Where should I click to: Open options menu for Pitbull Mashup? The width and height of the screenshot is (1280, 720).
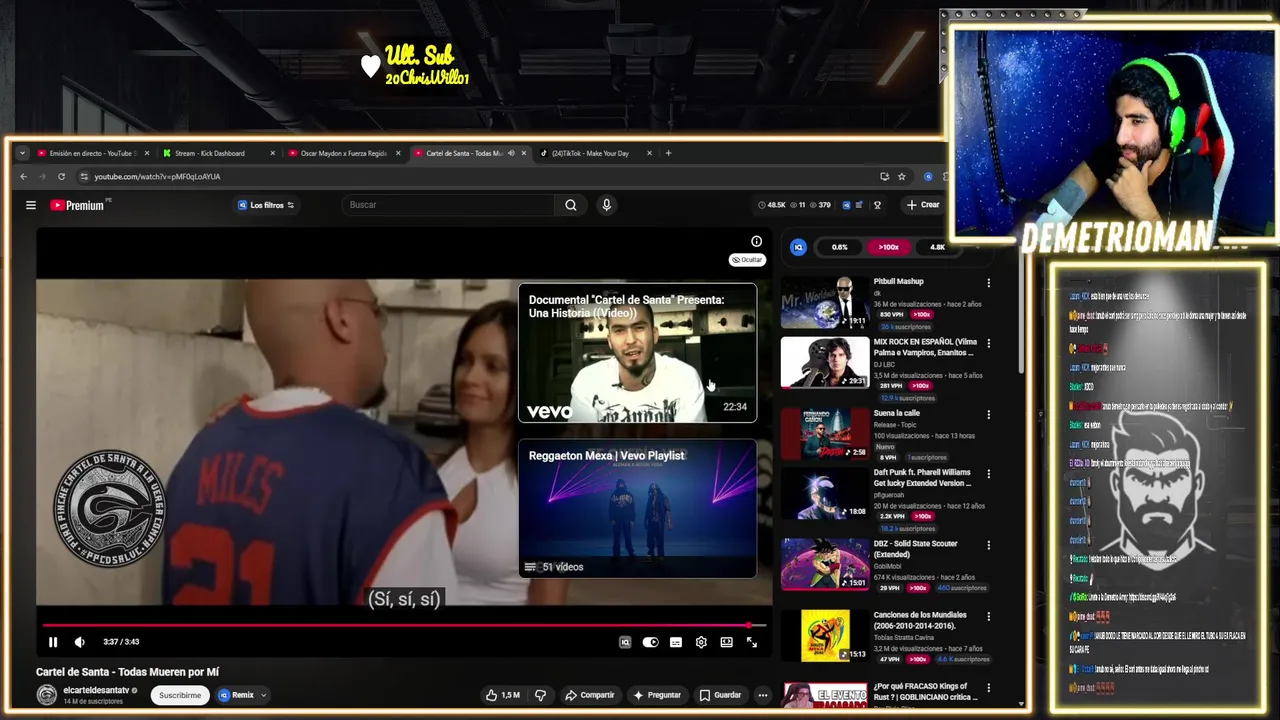(989, 283)
